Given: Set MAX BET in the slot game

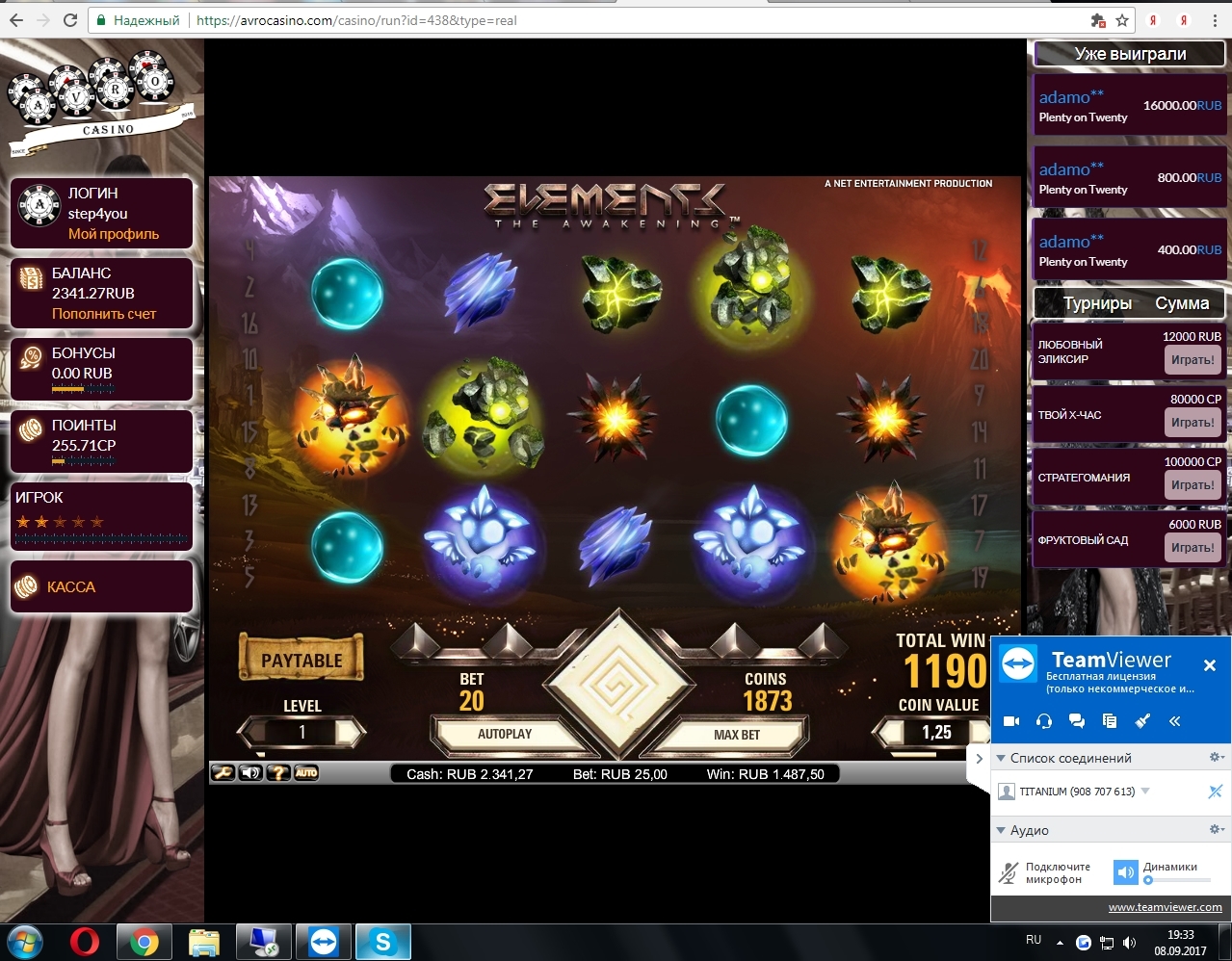Looking at the screenshot, I should [737, 735].
